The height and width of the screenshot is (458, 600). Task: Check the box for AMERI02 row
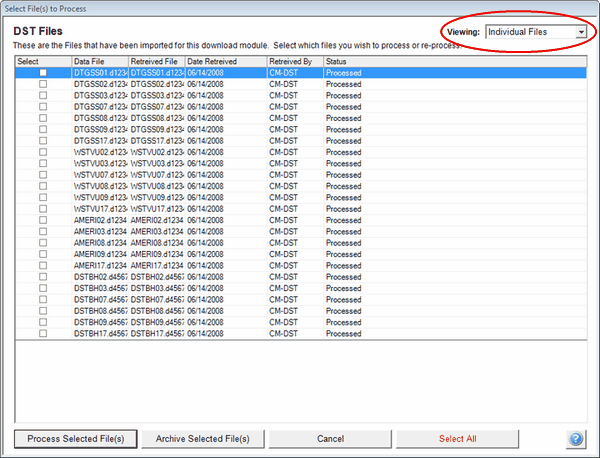[43, 220]
